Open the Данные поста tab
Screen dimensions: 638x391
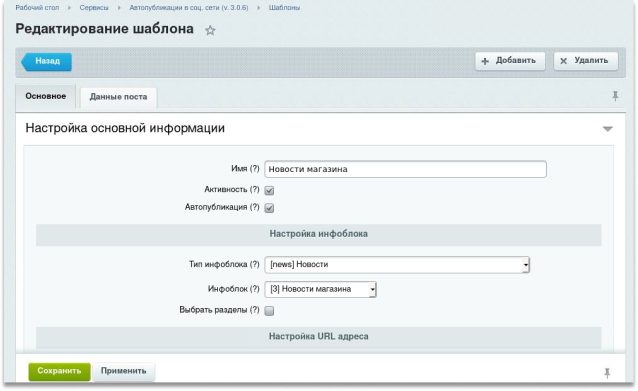[x=118, y=97]
